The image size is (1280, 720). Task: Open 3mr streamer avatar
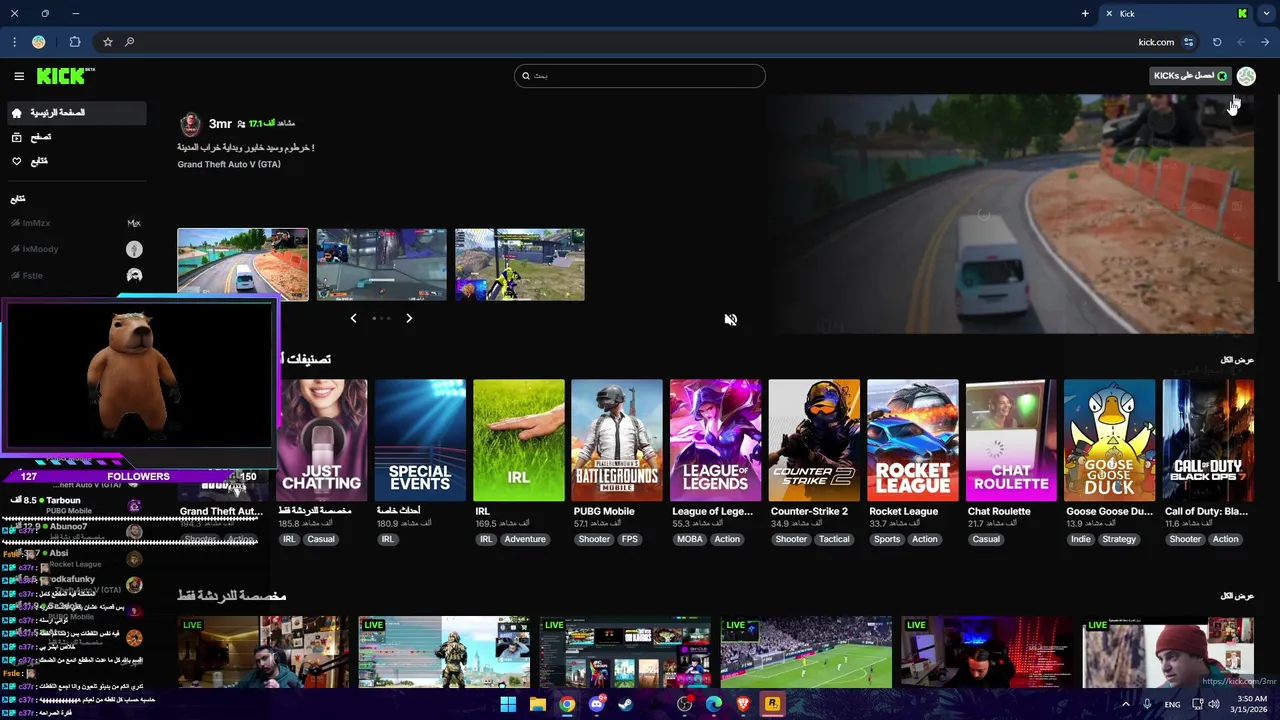click(190, 124)
